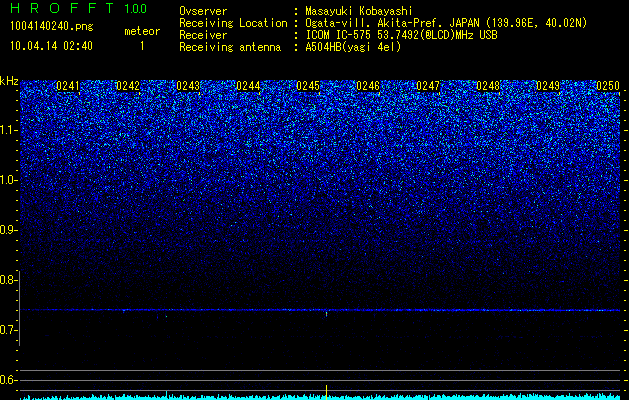Click the 0246 time marker

[368, 86]
